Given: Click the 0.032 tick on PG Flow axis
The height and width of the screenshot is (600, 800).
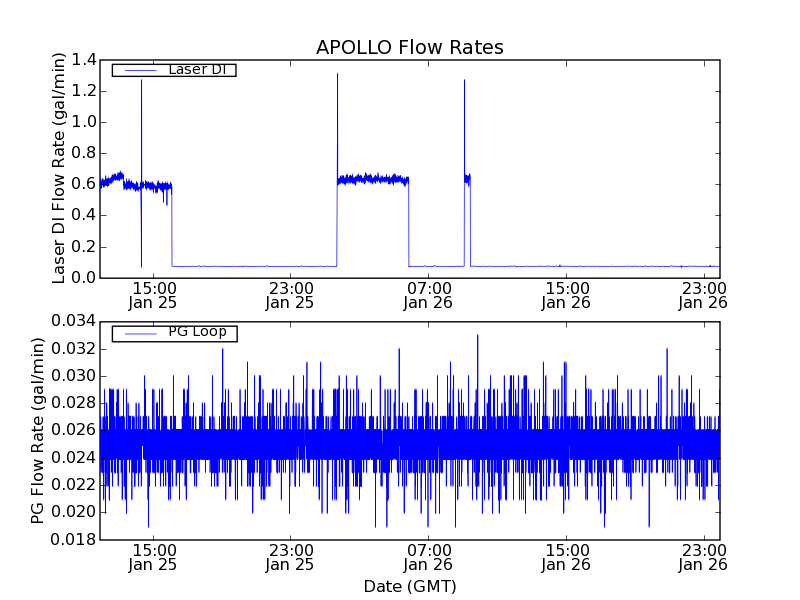Looking at the screenshot, I should (73, 349).
